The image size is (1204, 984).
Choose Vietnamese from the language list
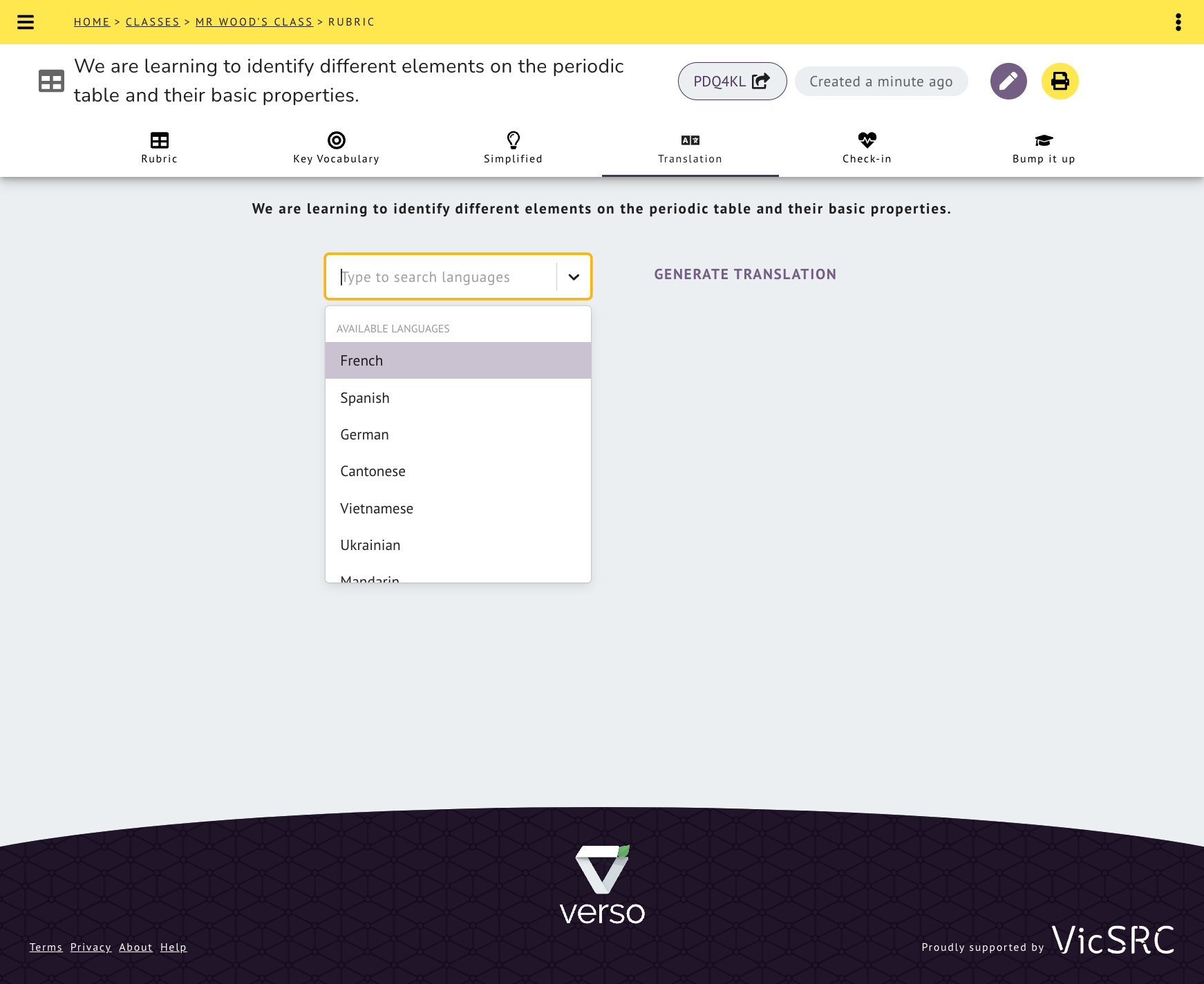(x=458, y=509)
